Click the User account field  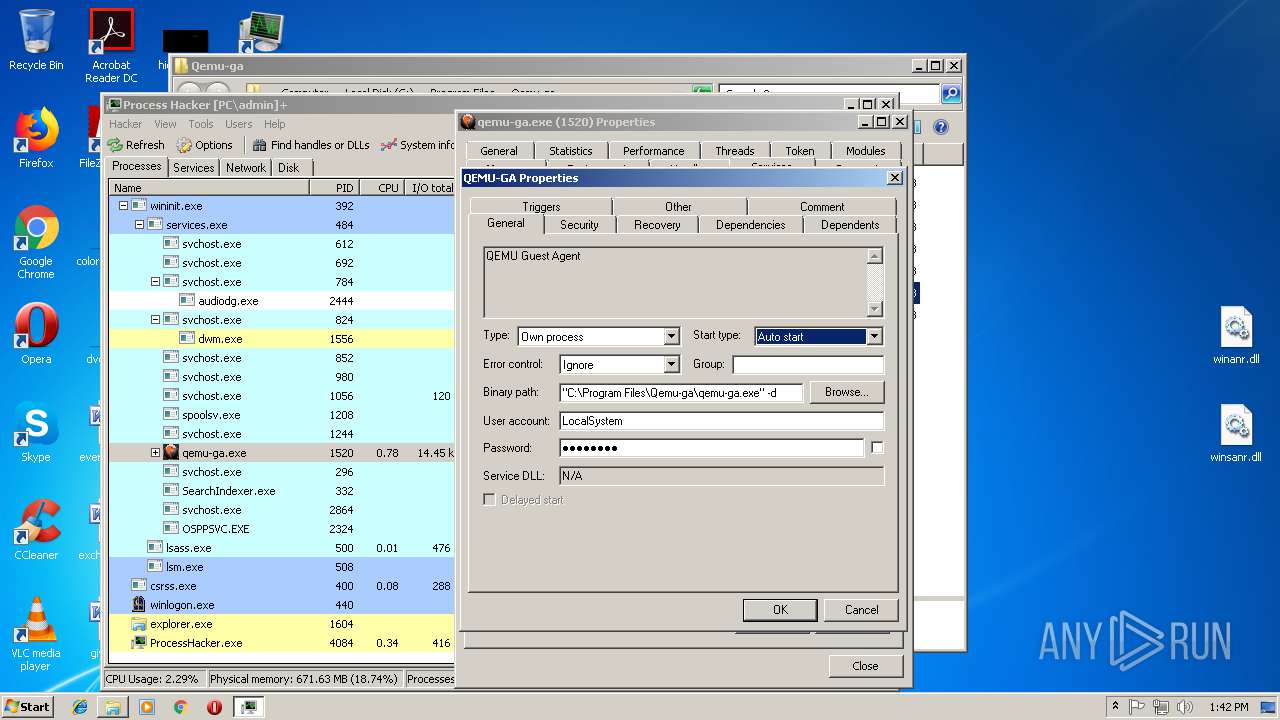pyautogui.click(x=721, y=420)
